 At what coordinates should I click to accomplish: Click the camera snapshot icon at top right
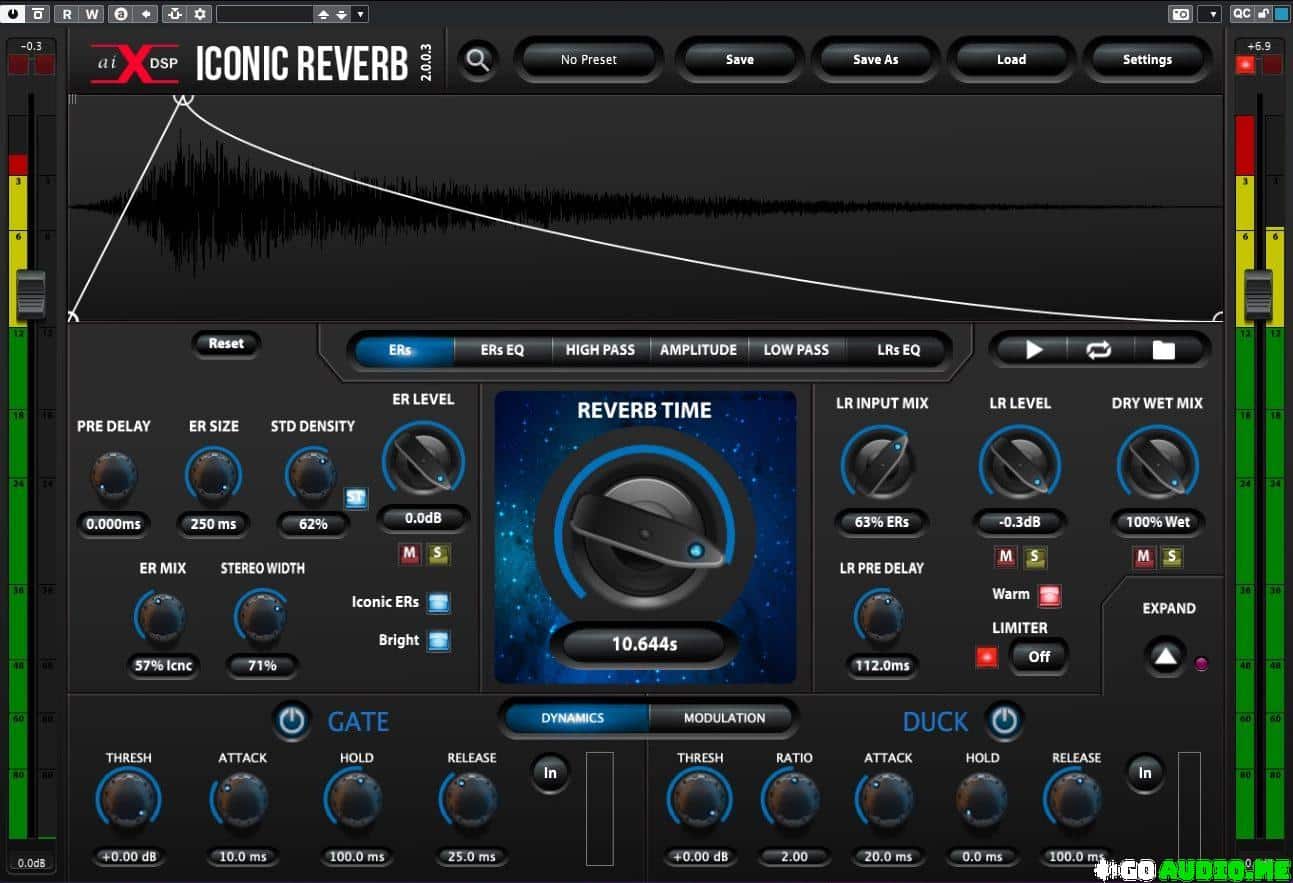click(x=1181, y=14)
